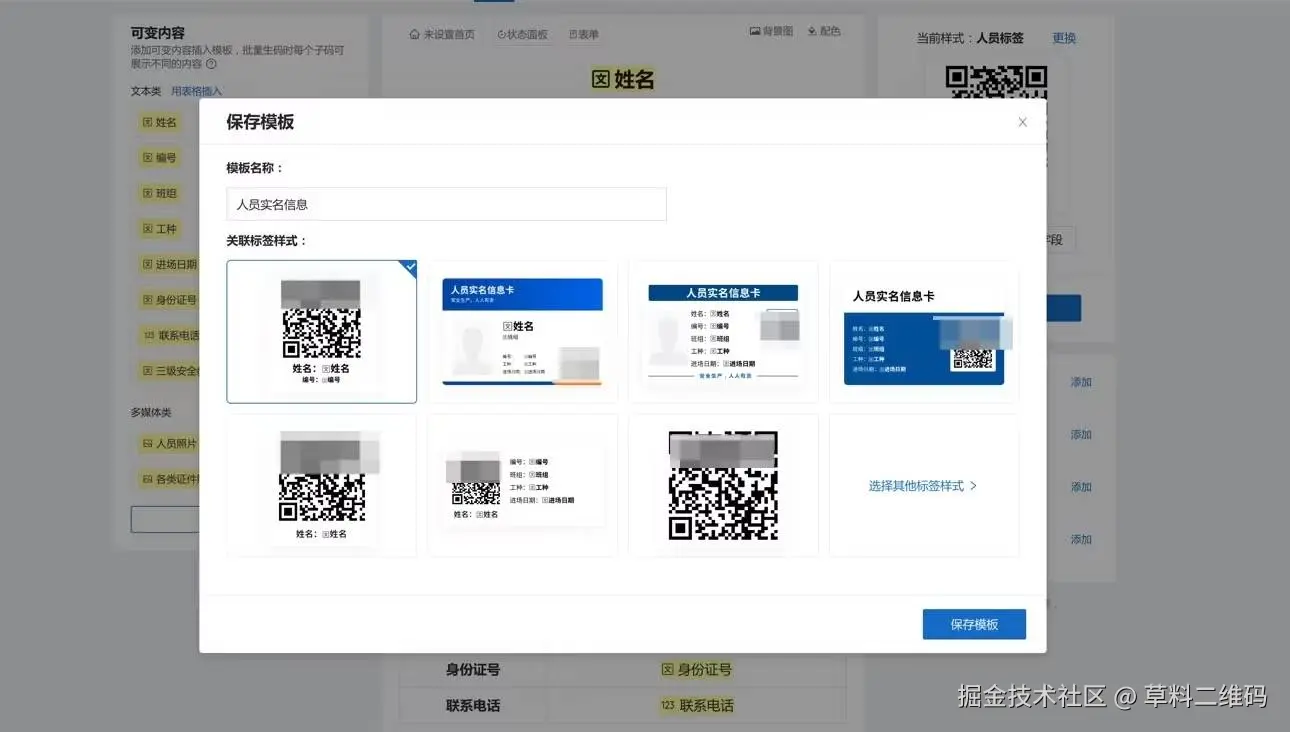Viewport: 1290px width, 732px height.
Task: Open the 表单 tab
Action: [x=584, y=34]
